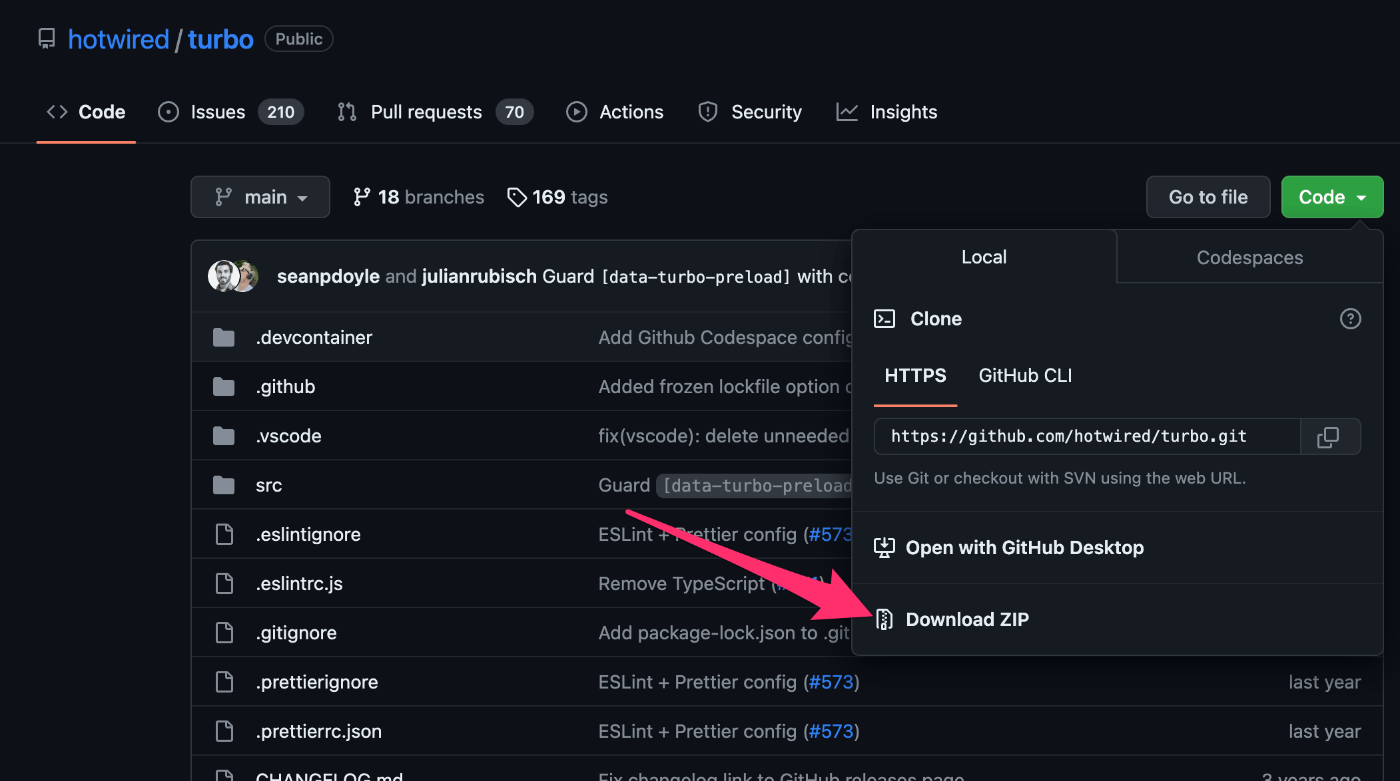This screenshot has width=1400, height=781.
Task: Open the src folder
Action: click(x=269, y=485)
